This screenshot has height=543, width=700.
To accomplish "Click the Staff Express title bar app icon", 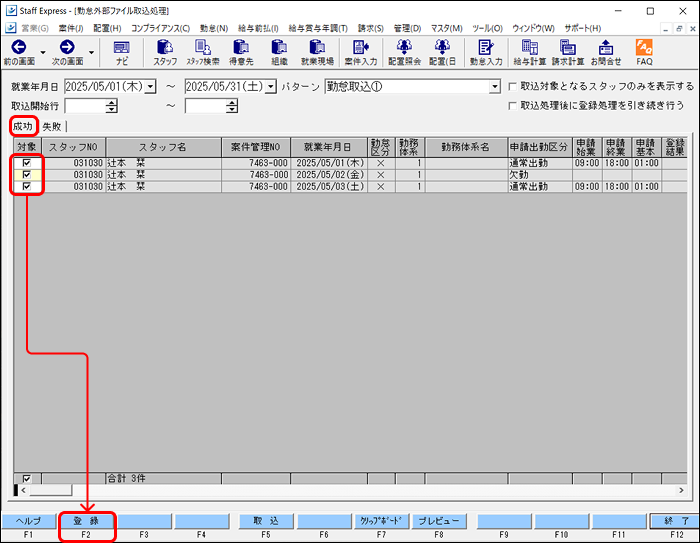I will click(11, 10).
